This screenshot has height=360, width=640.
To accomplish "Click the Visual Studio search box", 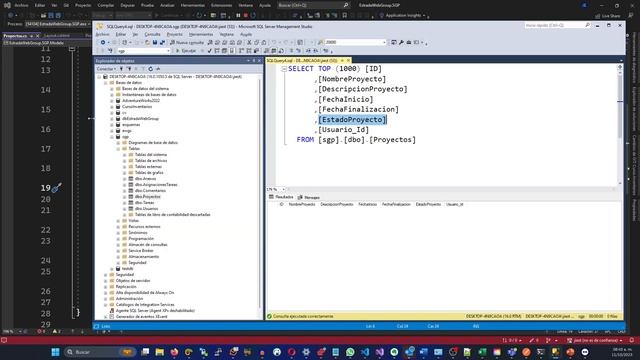I will (x=313, y=5).
